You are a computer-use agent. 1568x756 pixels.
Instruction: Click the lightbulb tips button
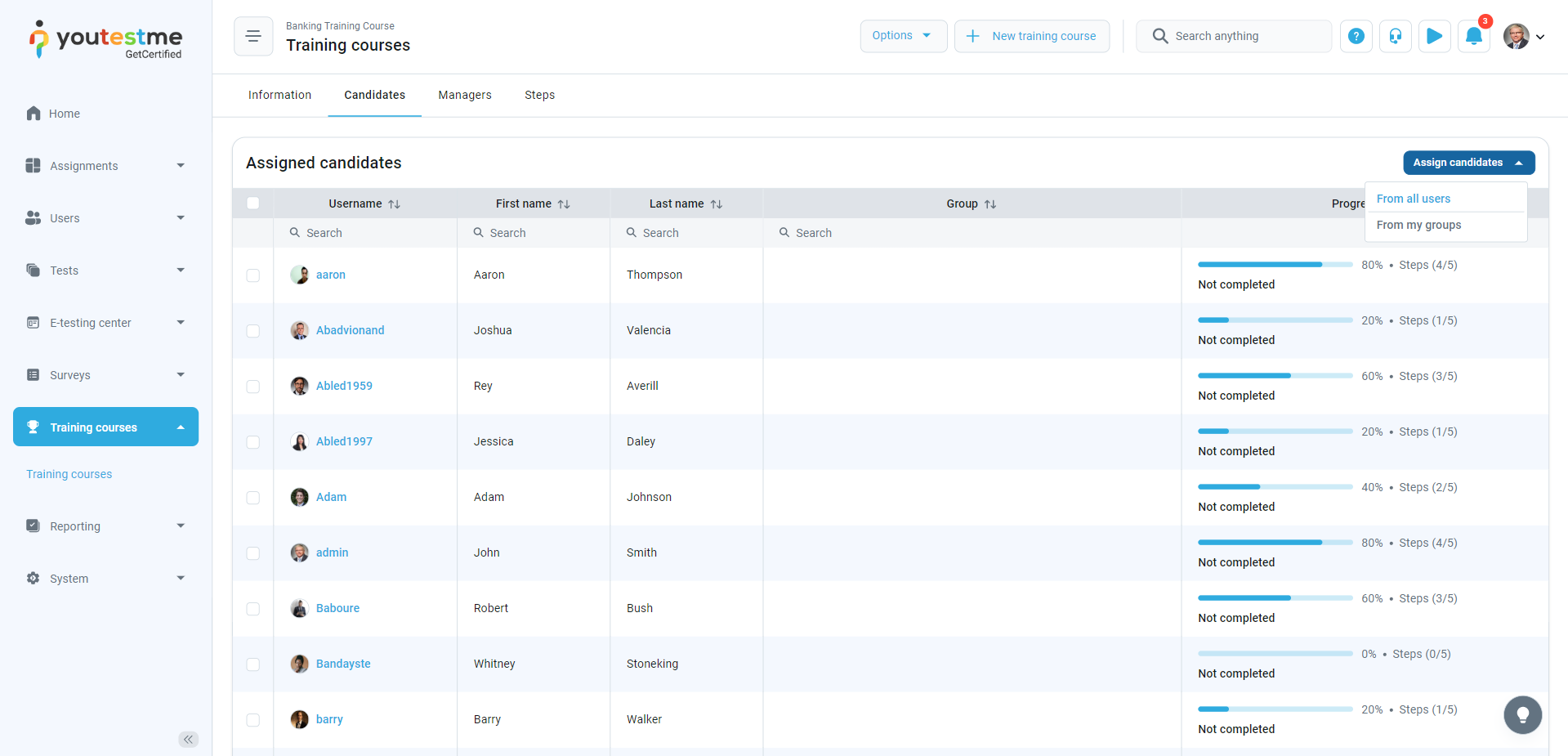(x=1522, y=715)
